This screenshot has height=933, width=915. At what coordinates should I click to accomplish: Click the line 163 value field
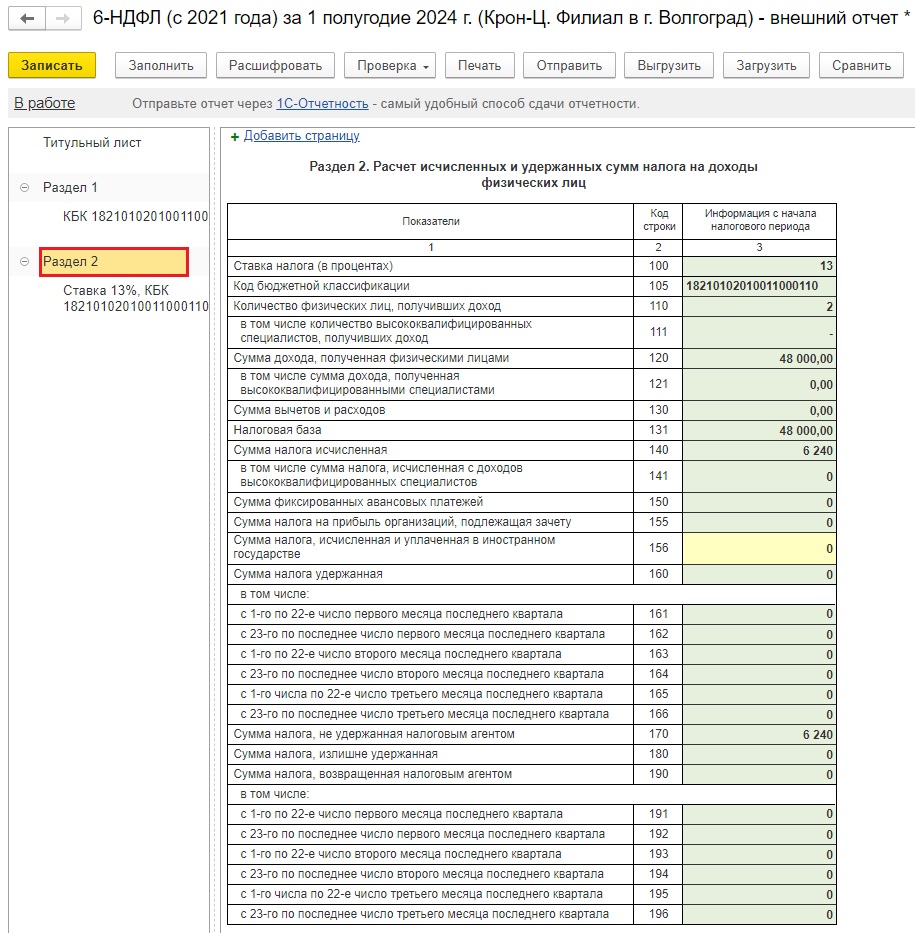[x=759, y=655]
